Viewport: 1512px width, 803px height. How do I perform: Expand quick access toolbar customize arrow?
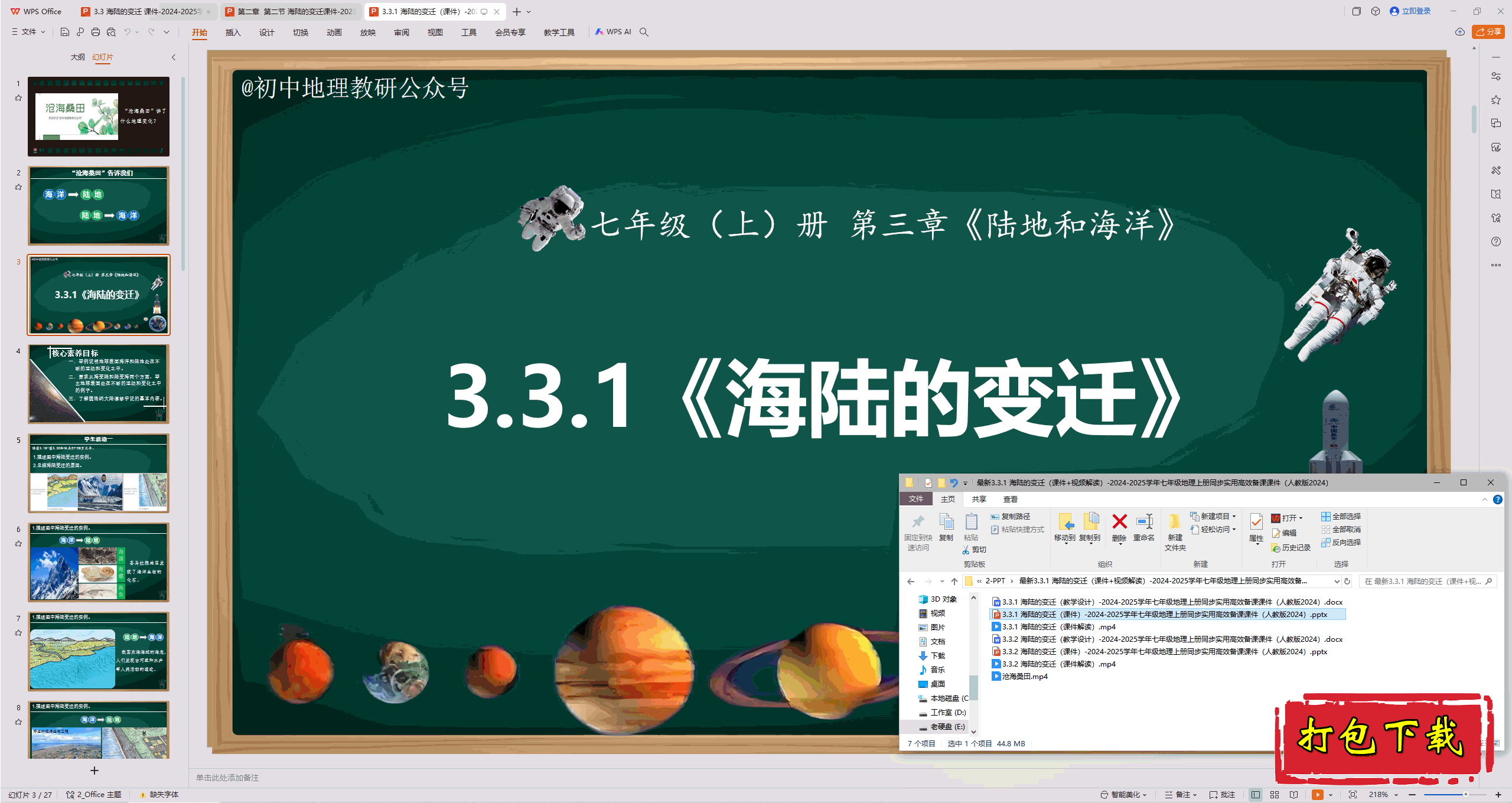click(x=167, y=32)
